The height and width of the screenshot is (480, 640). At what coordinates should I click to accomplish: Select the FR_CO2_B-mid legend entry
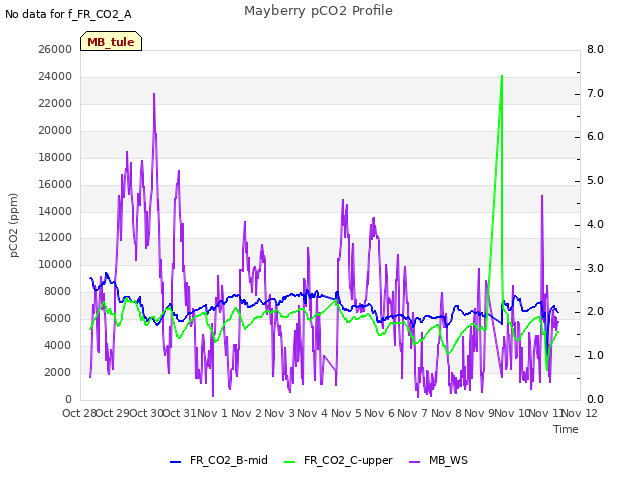click(x=219, y=460)
